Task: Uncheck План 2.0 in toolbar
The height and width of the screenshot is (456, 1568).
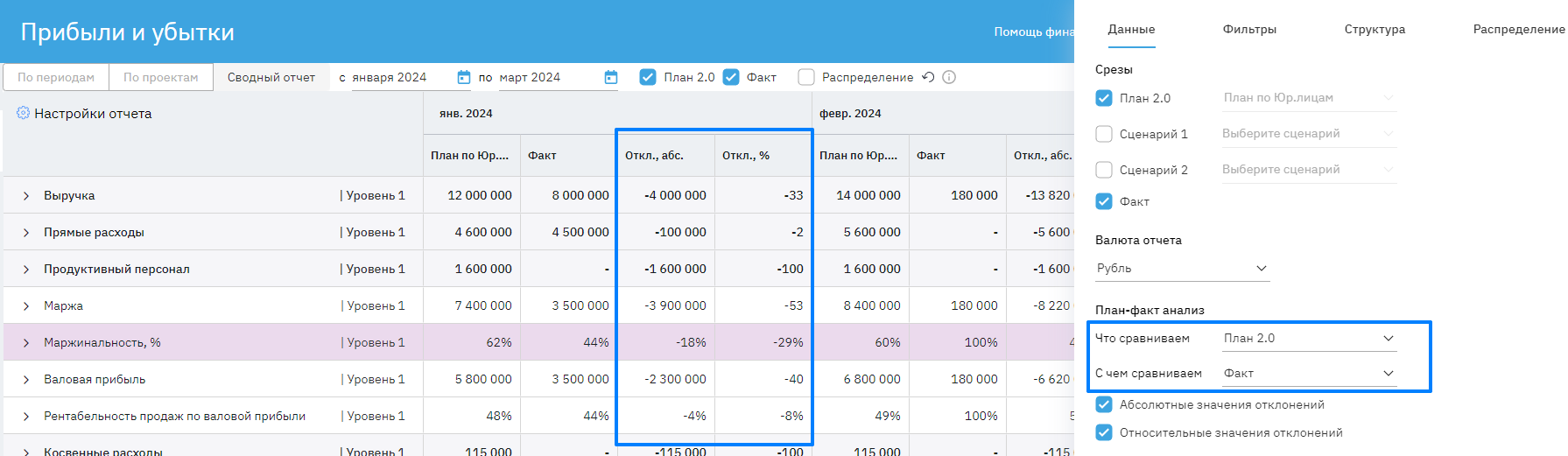Action: [648, 77]
